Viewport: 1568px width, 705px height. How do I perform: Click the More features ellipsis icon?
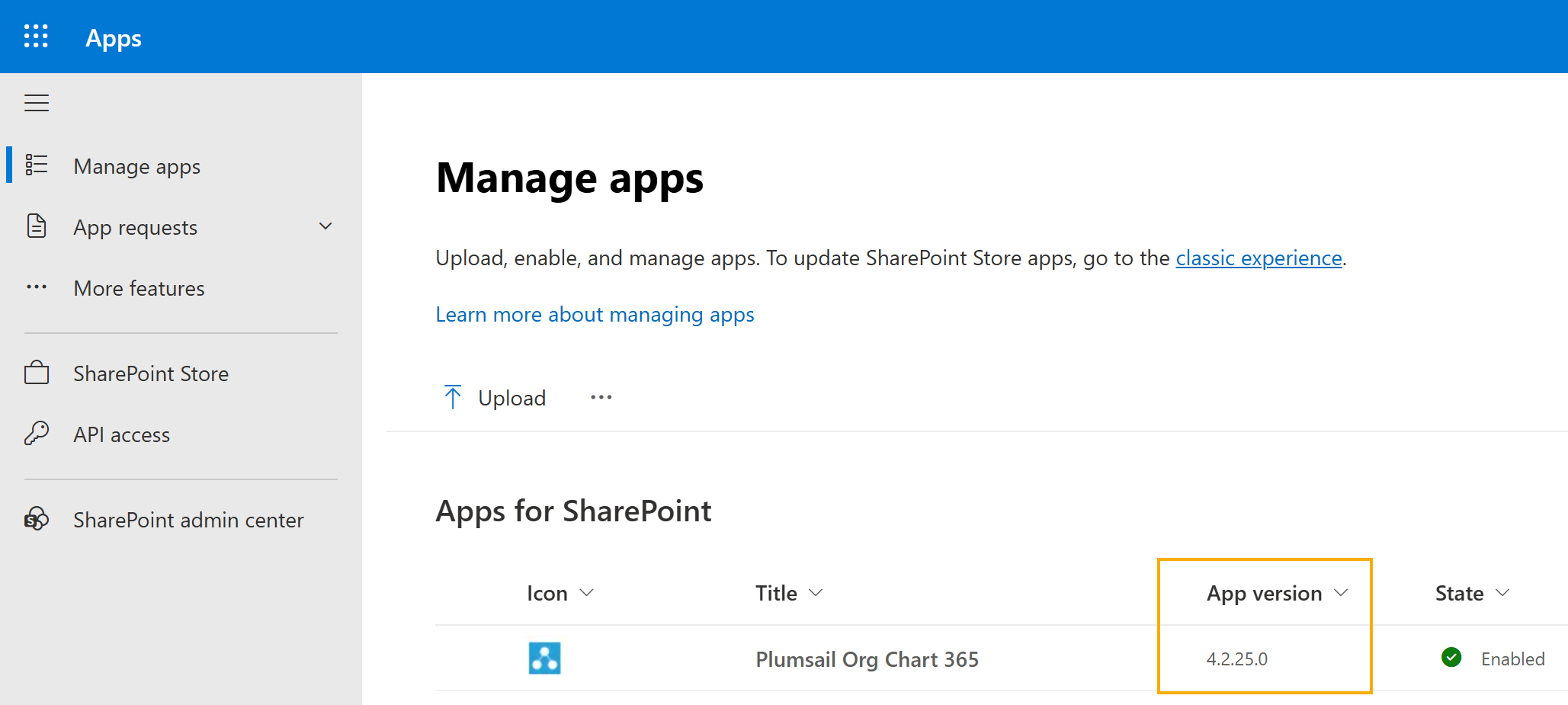click(36, 287)
